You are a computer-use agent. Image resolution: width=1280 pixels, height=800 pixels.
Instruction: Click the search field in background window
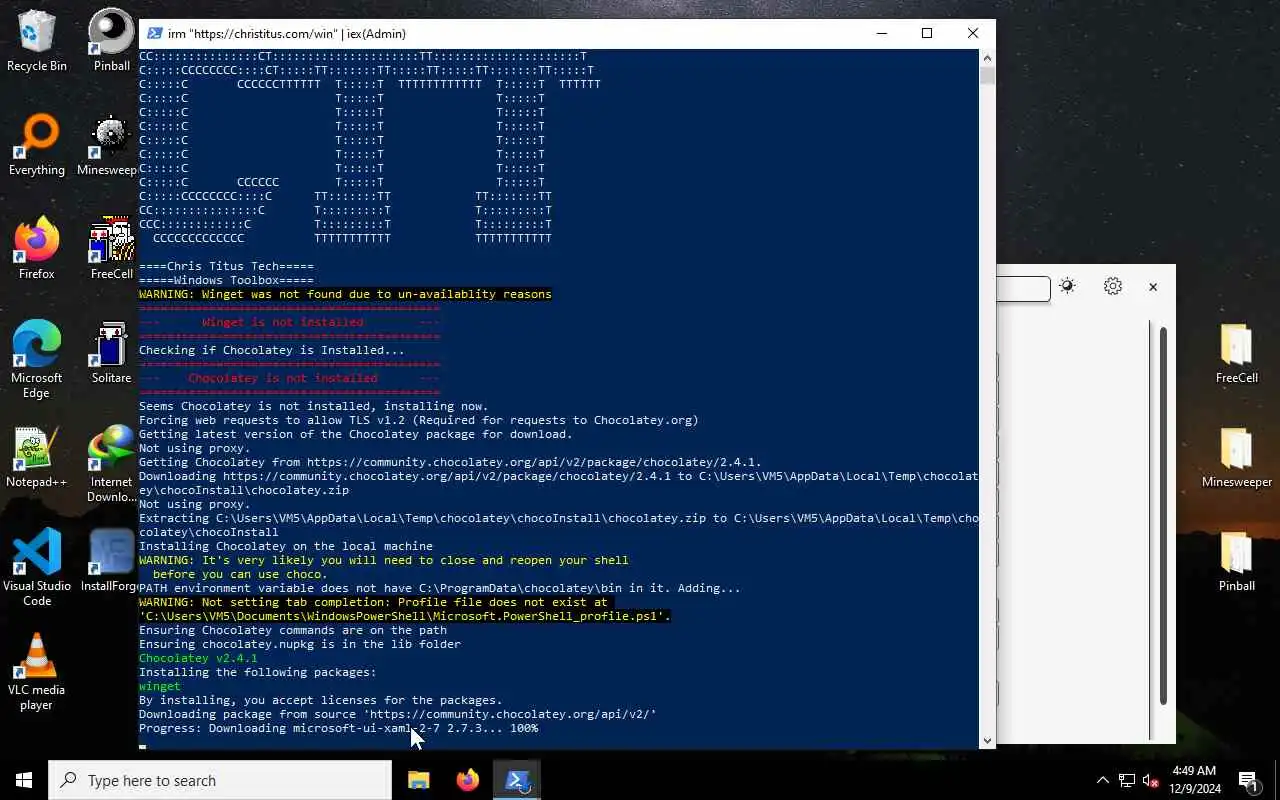click(1023, 288)
